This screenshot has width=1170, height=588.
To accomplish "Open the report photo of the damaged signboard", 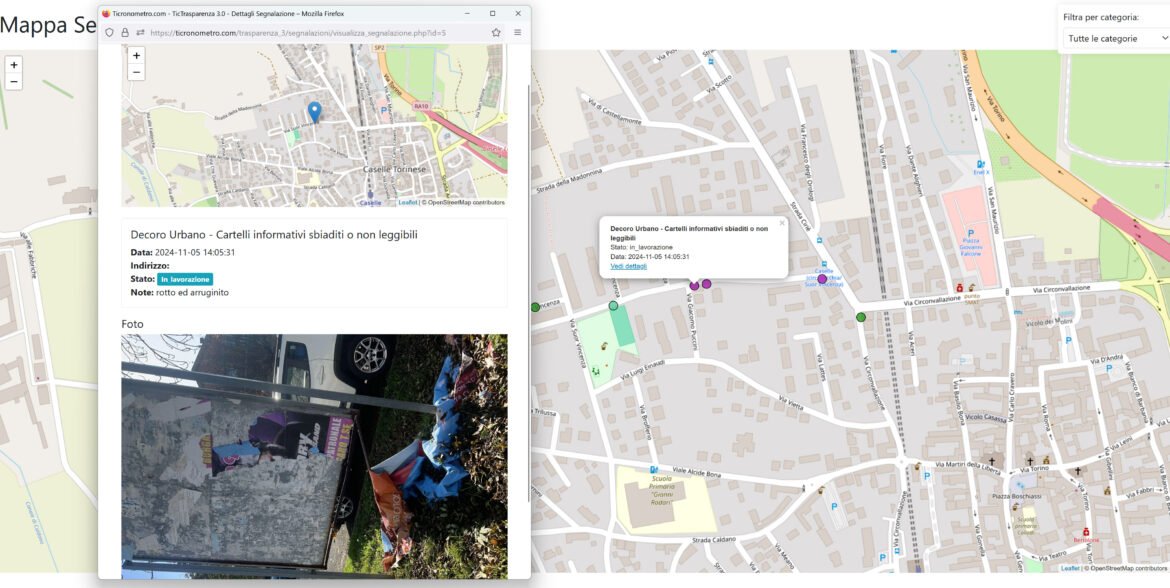I will (x=314, y=455).
